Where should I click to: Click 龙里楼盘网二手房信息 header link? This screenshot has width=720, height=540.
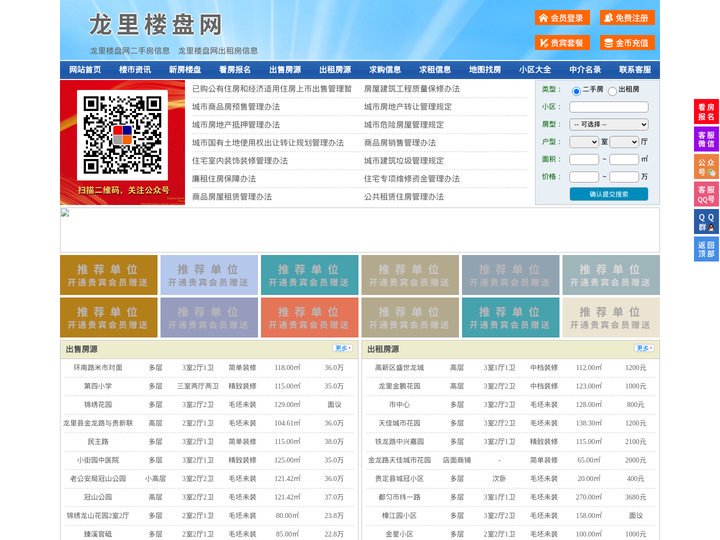coord(130,51)
